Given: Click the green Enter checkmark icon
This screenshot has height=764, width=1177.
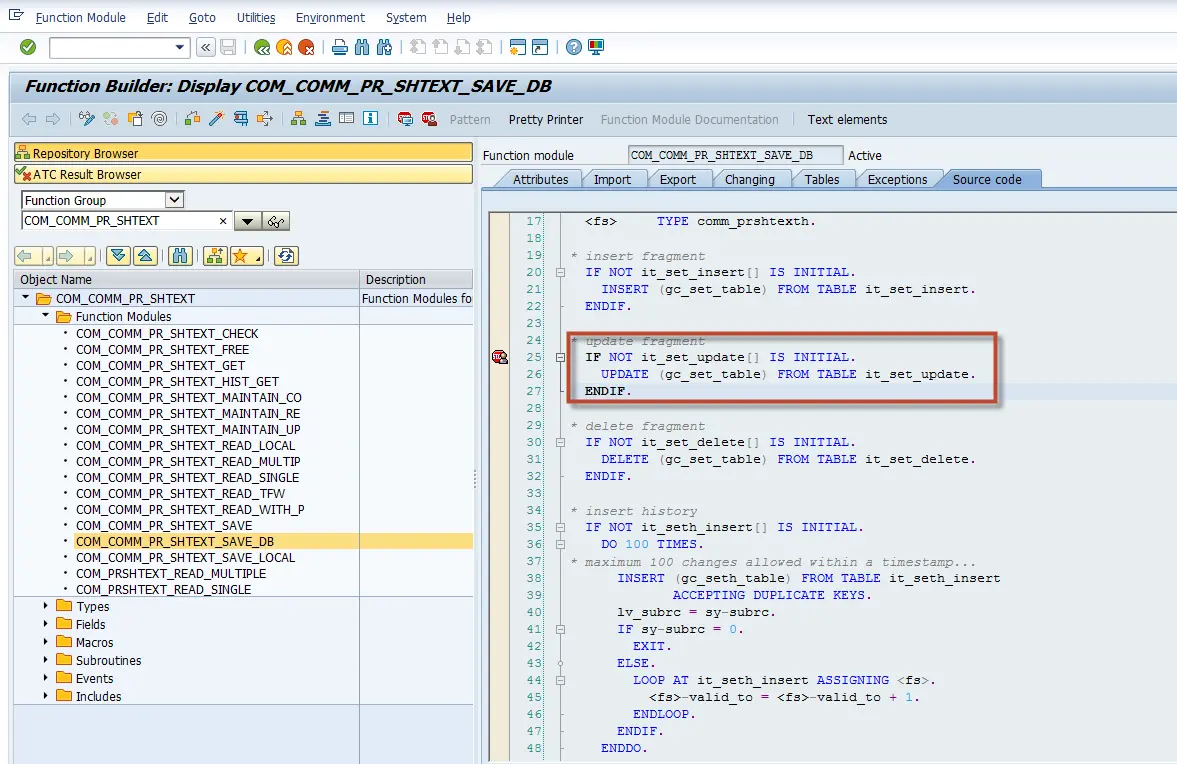Looking at the screenshot, I should click(x=28, y=47).
